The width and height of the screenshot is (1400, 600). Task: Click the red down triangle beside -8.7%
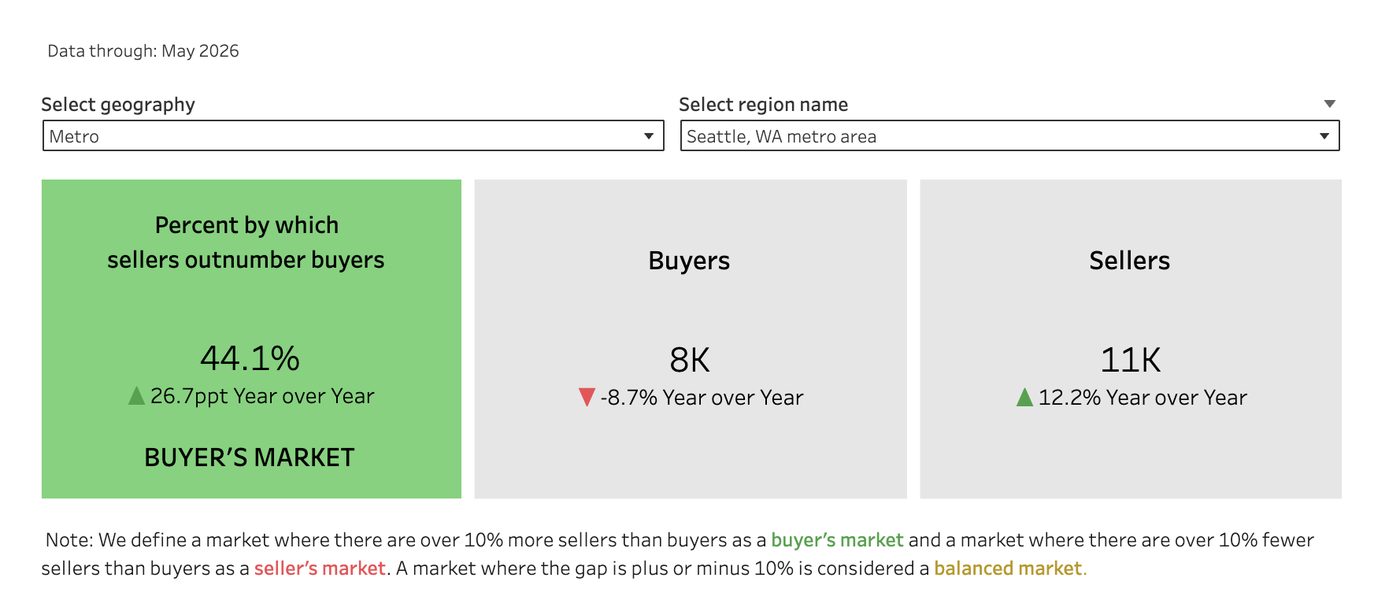tap(587, 398)
